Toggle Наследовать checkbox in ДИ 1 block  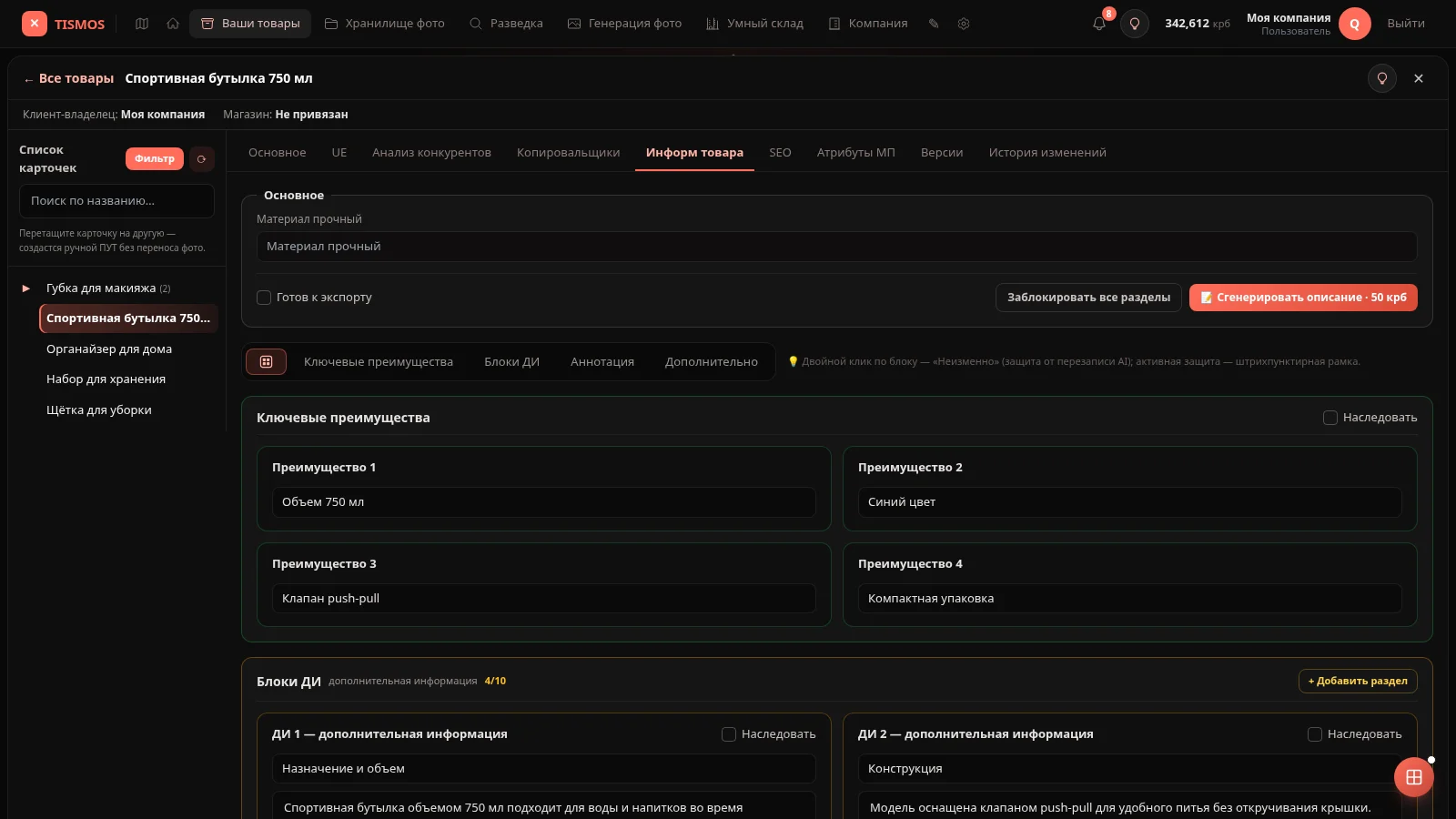[729, 734]
